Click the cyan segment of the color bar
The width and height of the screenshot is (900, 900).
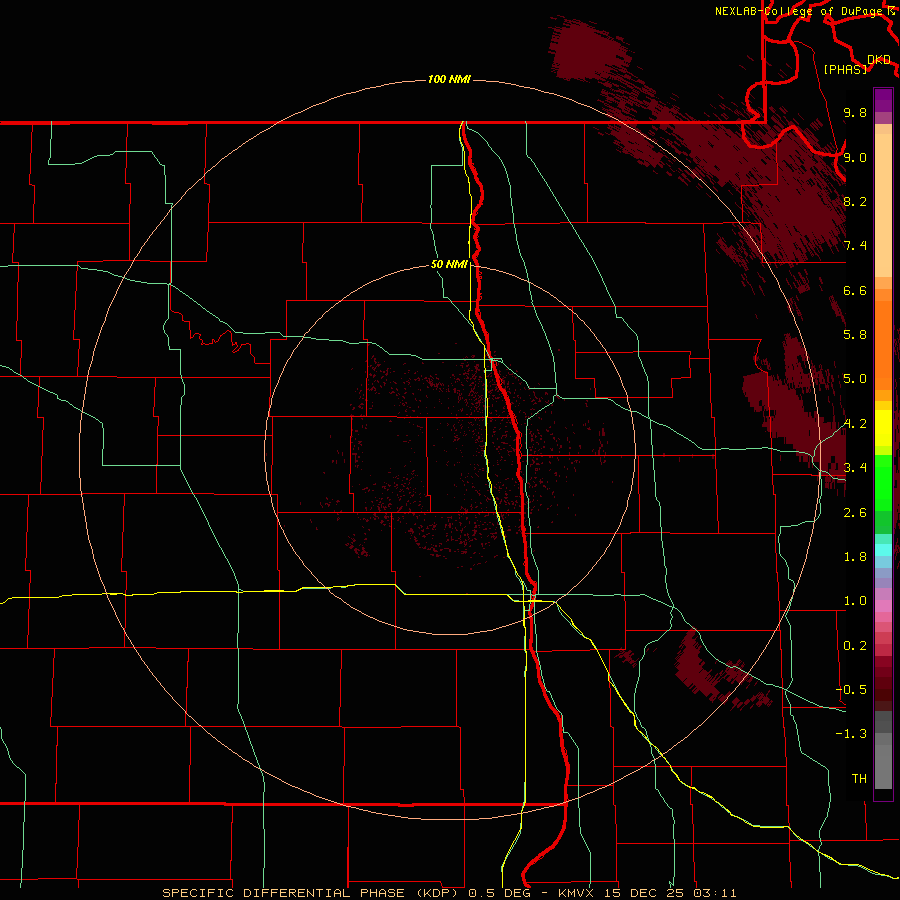point(883,549)
